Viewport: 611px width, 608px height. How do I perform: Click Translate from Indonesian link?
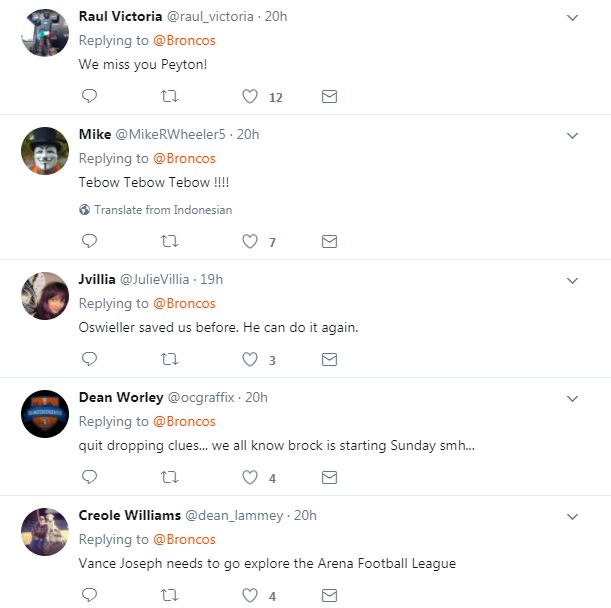point(163,210)
